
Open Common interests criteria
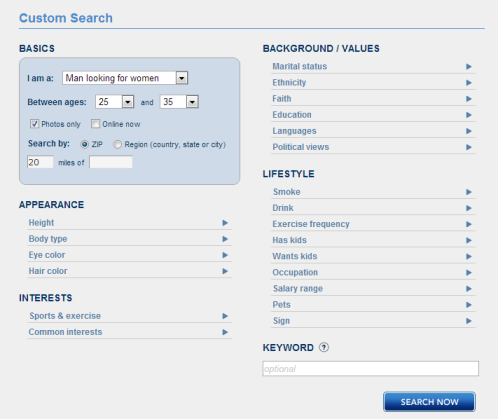click(x=130, y=332)
